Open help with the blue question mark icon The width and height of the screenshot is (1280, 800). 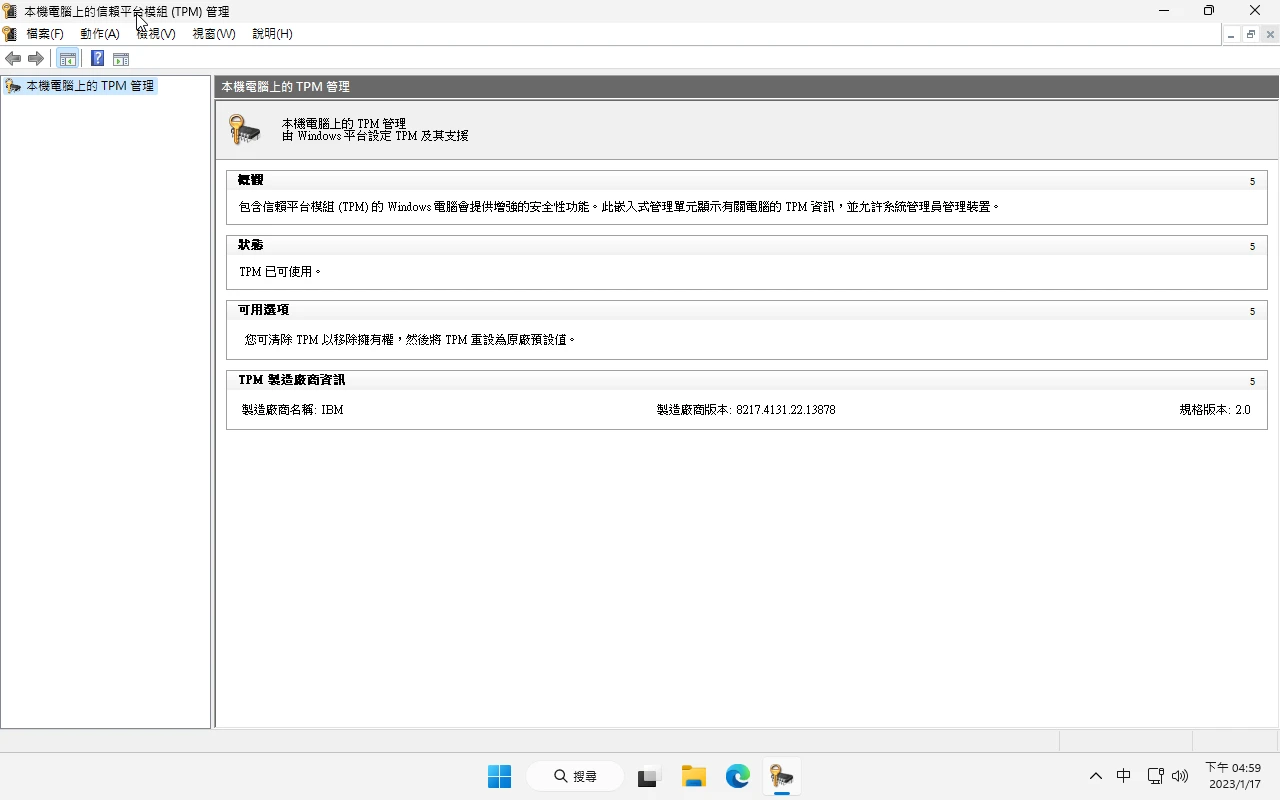(x=97, y=59)
